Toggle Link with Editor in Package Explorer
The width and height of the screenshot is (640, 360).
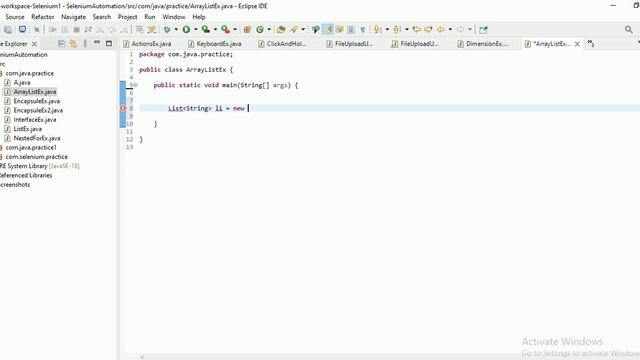click(x=73, y=43)
